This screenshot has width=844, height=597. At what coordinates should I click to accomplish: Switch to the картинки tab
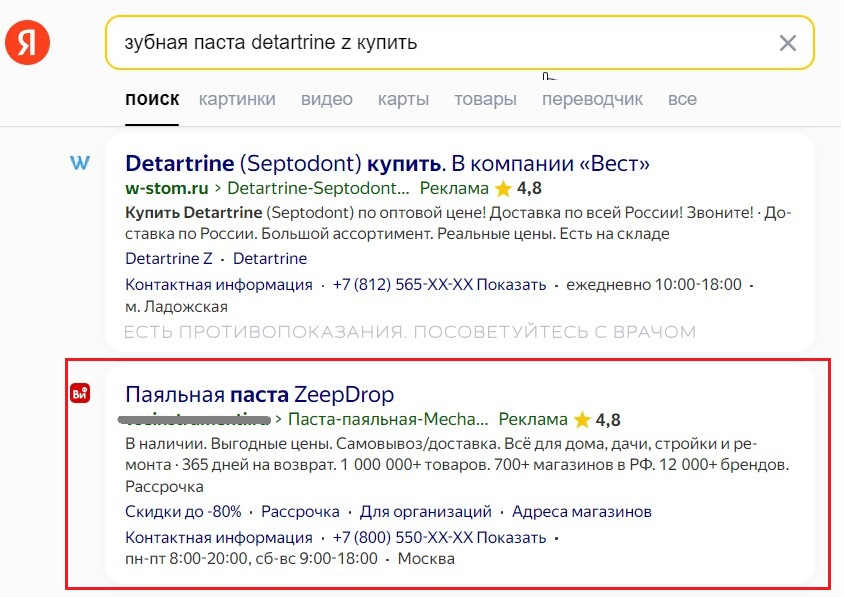coord(237,99)
